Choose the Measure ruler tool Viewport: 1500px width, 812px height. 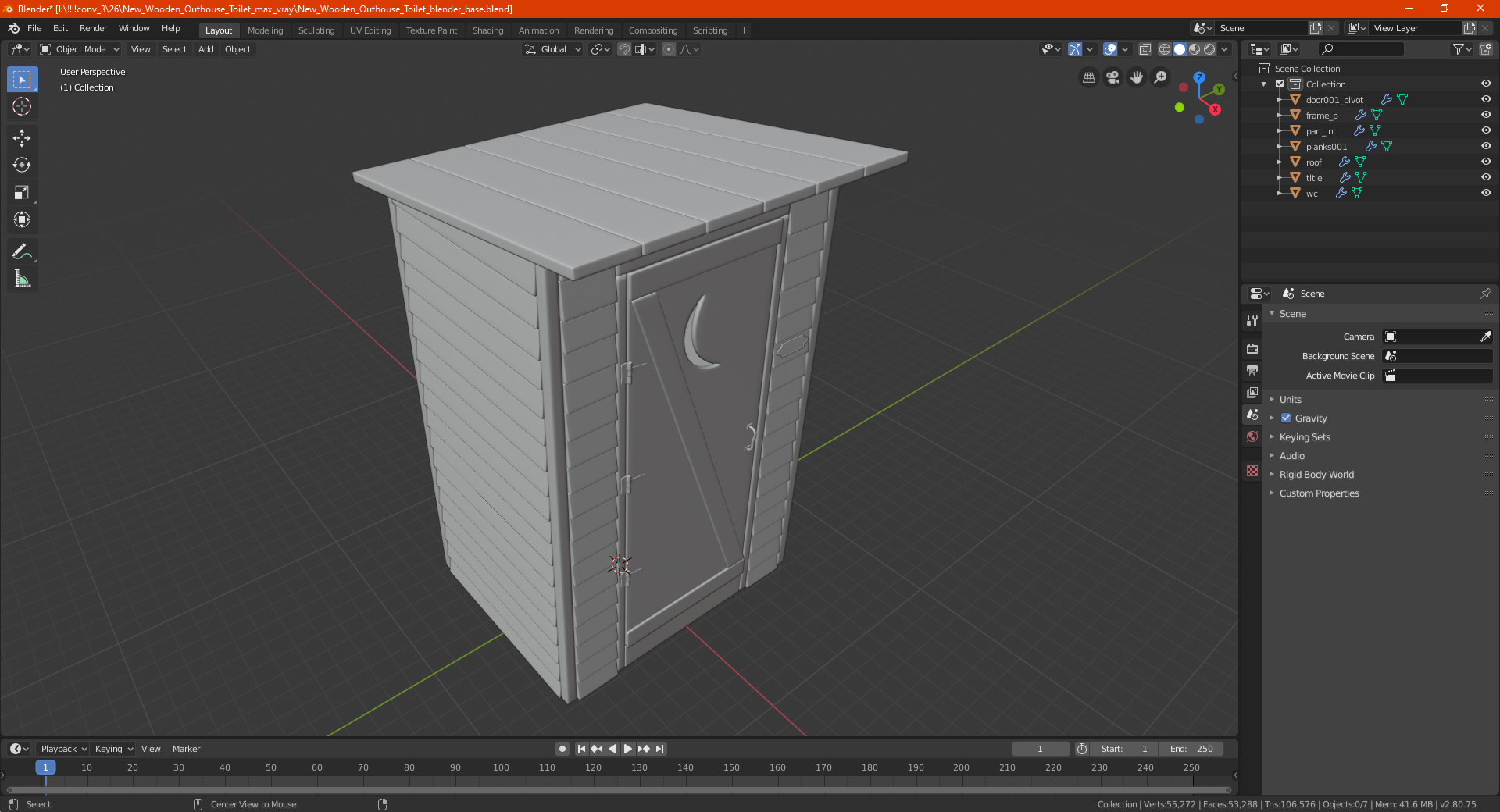[22, 279]
